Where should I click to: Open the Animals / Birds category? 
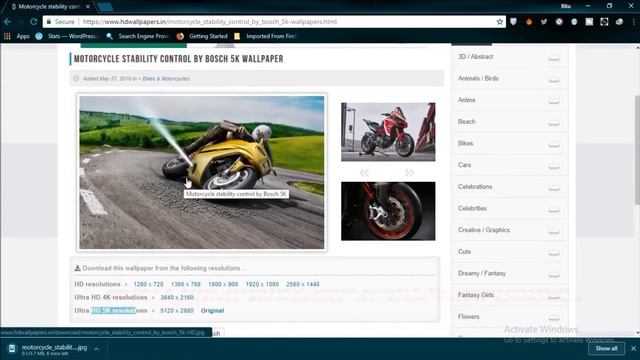click(x=478, y=78)
